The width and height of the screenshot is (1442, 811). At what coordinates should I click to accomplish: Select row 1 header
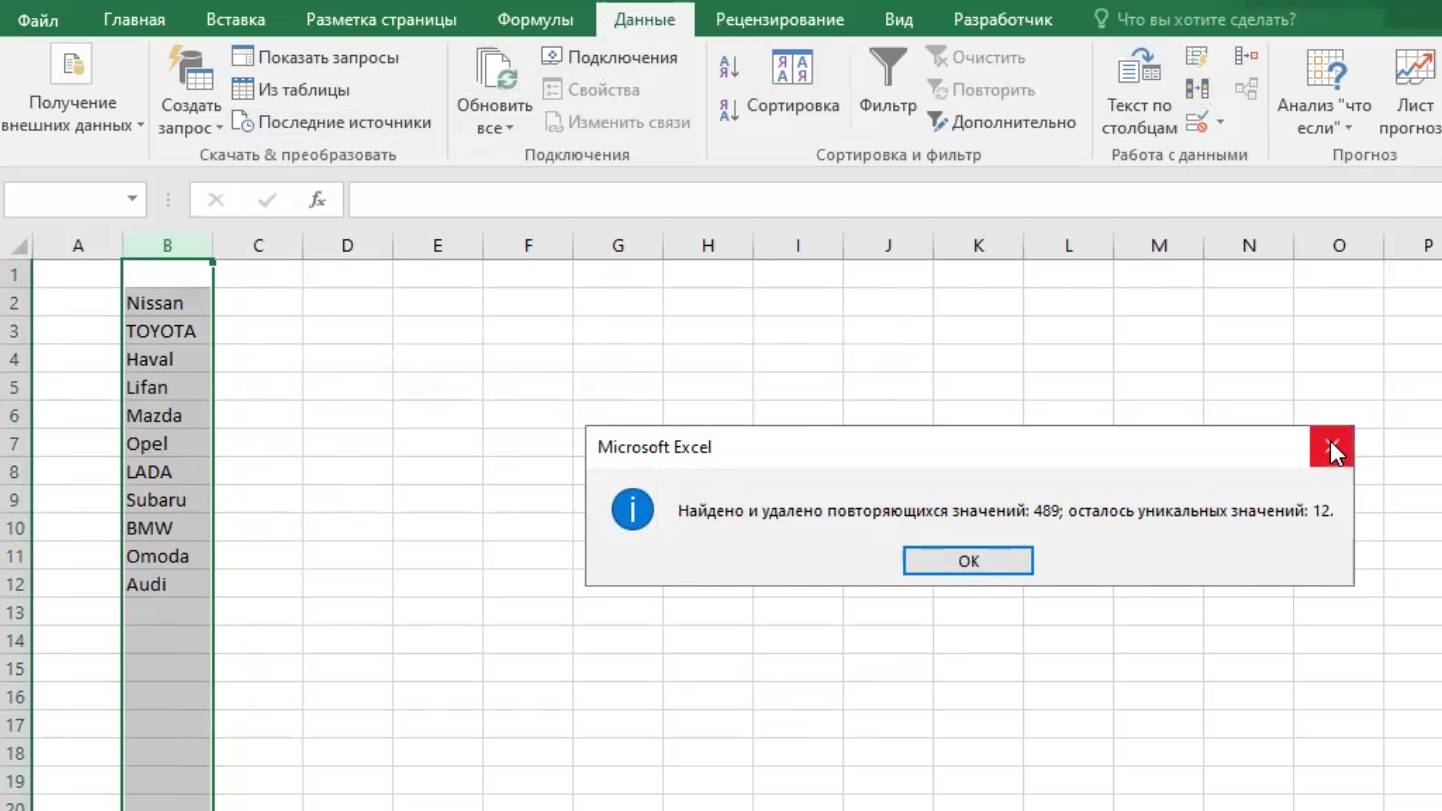coord(15,274)
